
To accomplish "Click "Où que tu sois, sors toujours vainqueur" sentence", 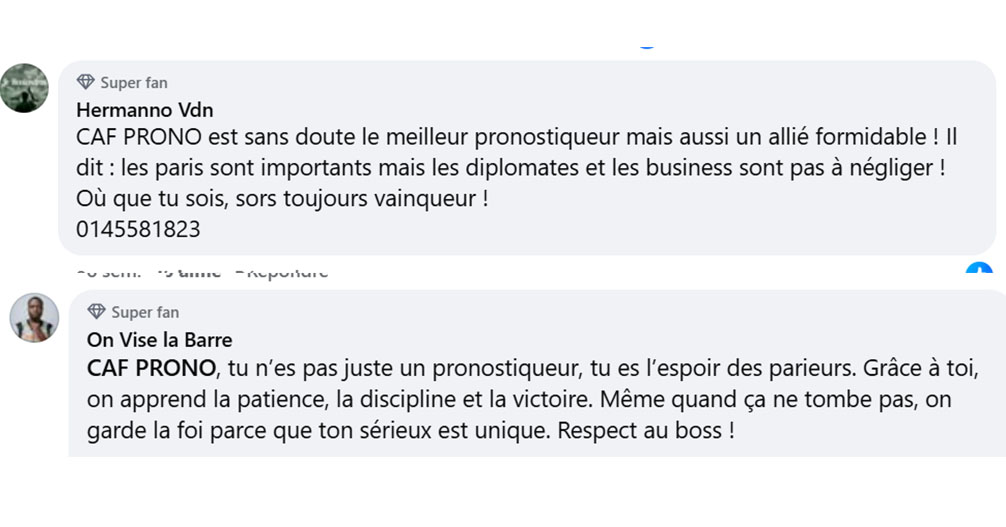I will coord(280,199).
